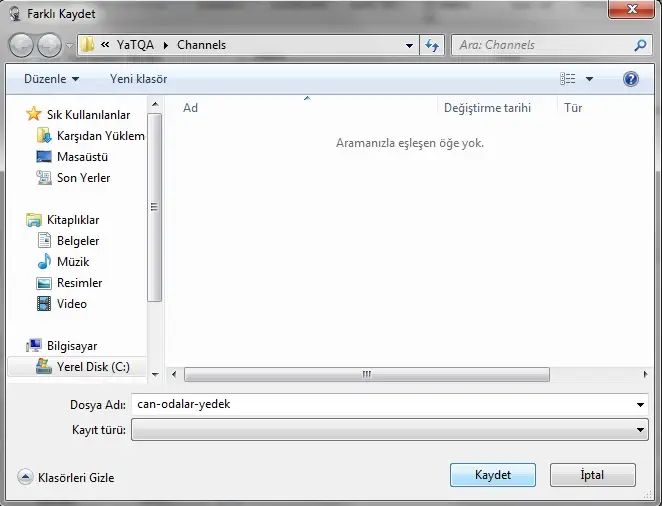Click the Forward navigation arrow
This screenshot has height=506, width=662.
pos(49,45)
